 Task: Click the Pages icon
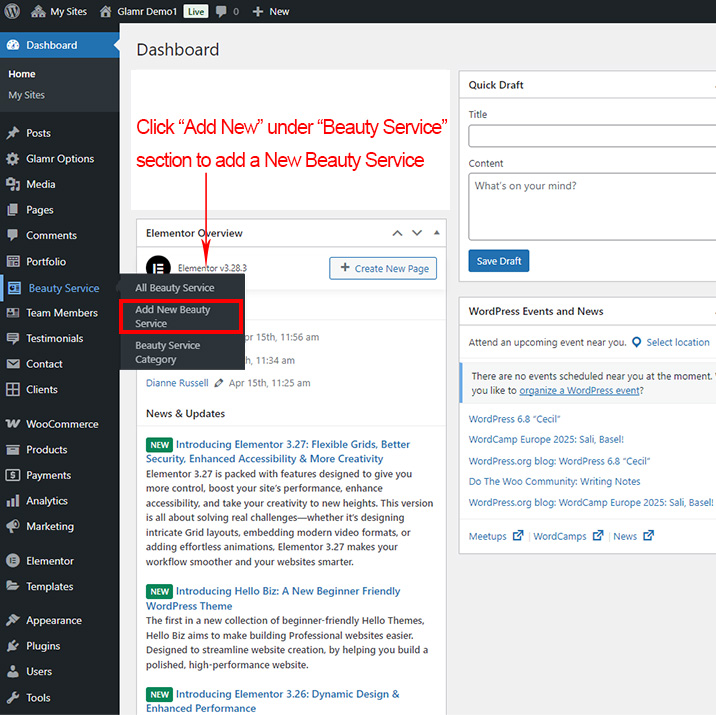tap(13, 210)
